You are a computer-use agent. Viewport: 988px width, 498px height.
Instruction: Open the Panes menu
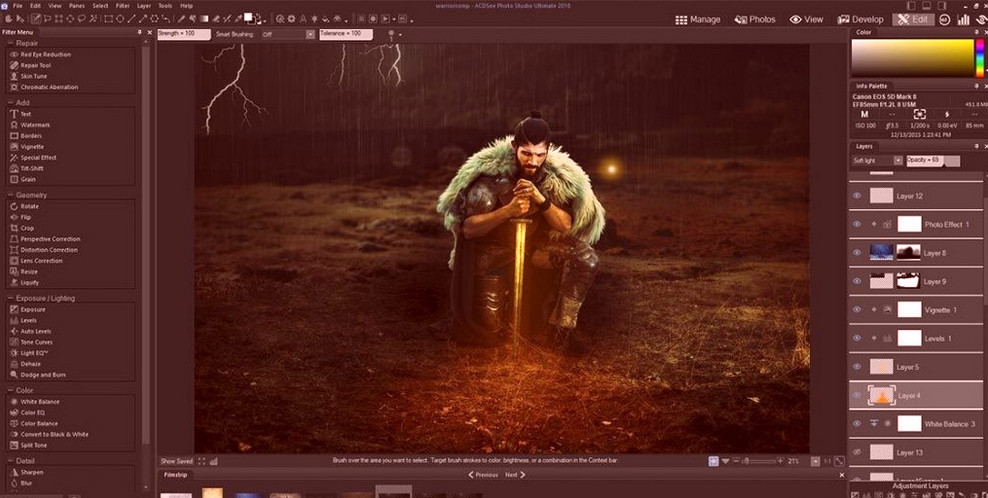pos(77,6)
